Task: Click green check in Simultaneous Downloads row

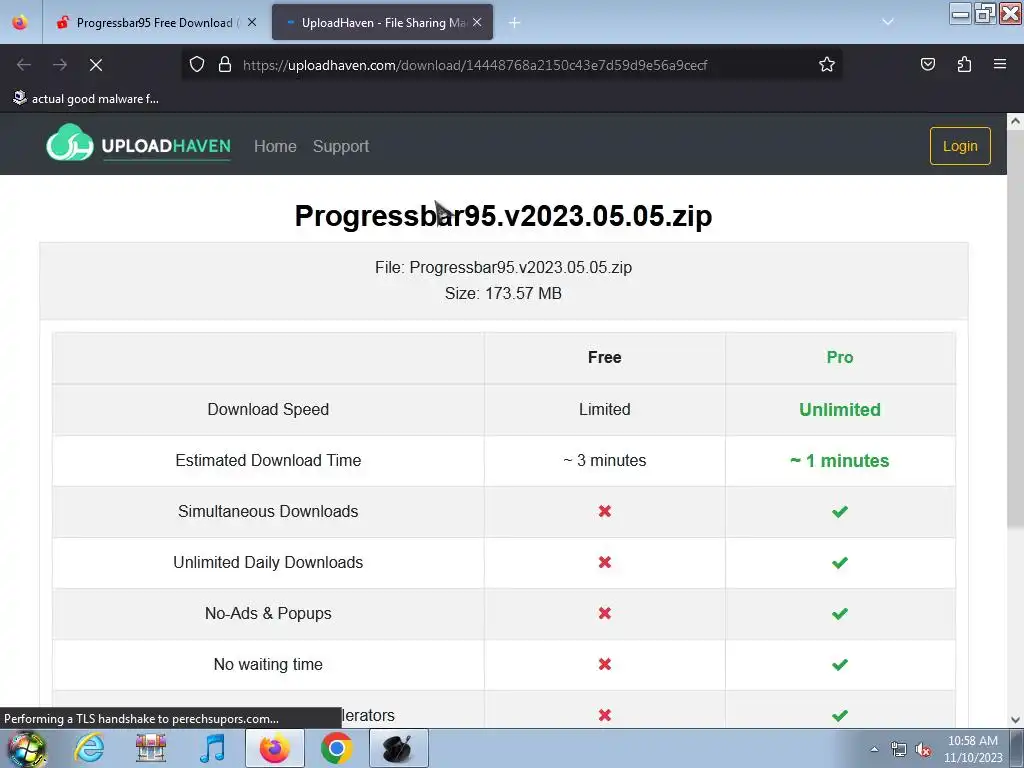Action: pyautogui.click(x=840, y=511)
